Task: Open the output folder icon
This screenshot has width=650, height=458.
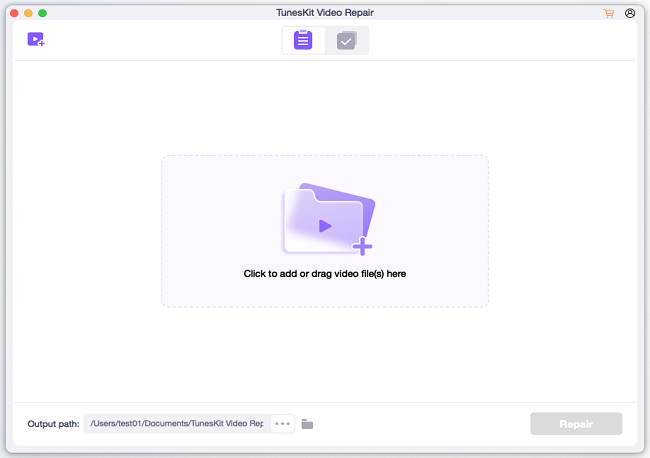Action: click(x=307, y=424)
